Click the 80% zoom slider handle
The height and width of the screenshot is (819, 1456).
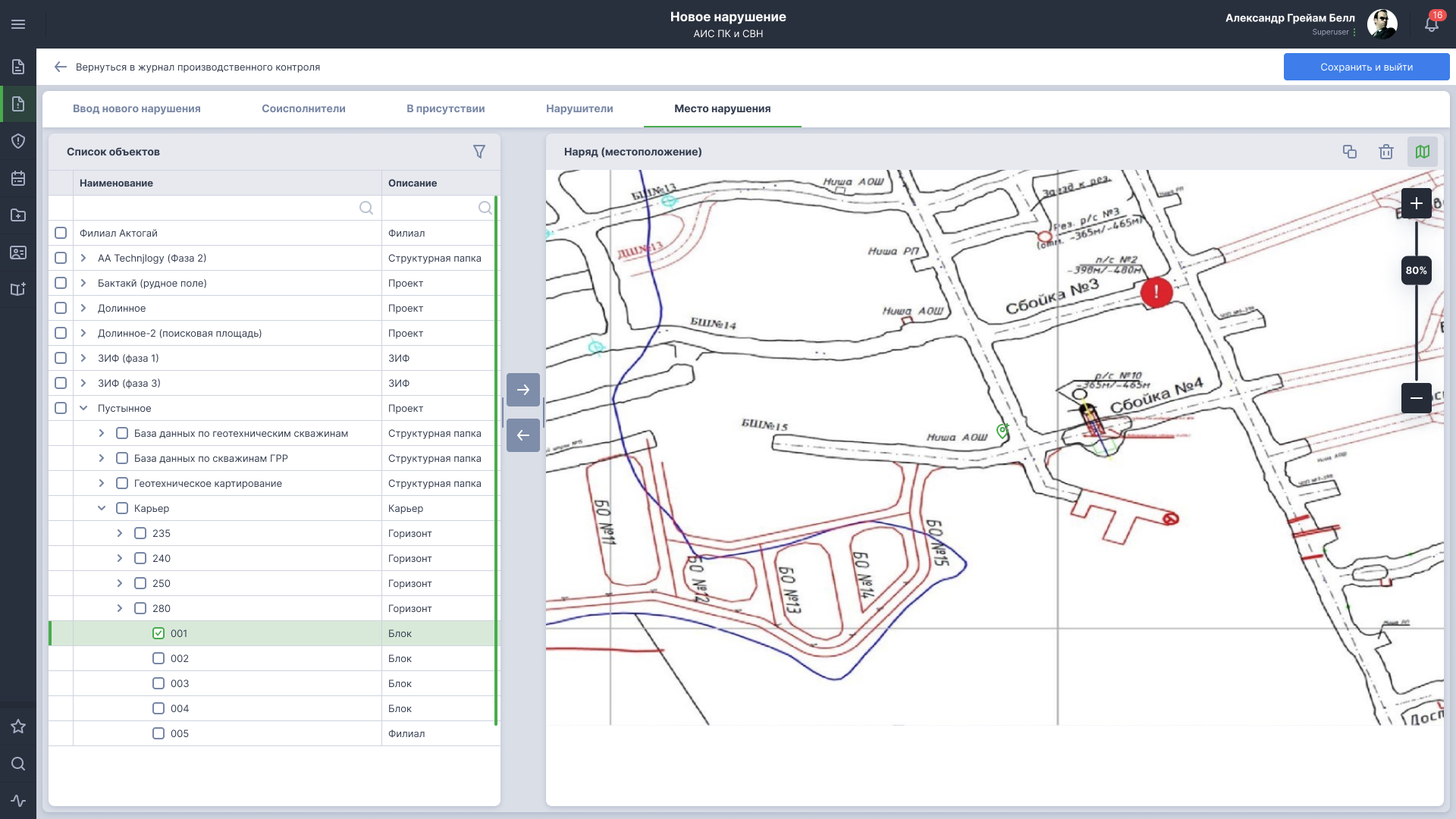(1416, 271)
